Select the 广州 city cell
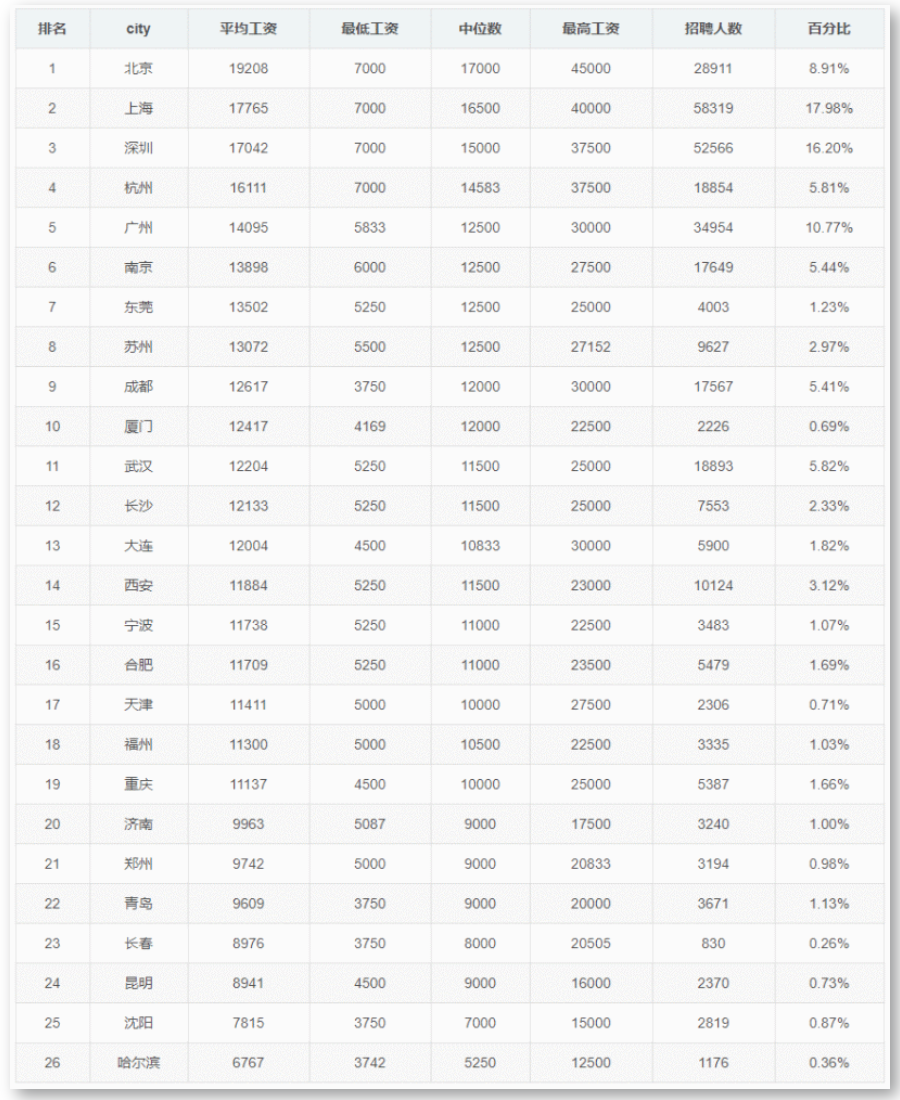Screen dimensions: 900x1100 pyautogui.click(x=138, y=228)
